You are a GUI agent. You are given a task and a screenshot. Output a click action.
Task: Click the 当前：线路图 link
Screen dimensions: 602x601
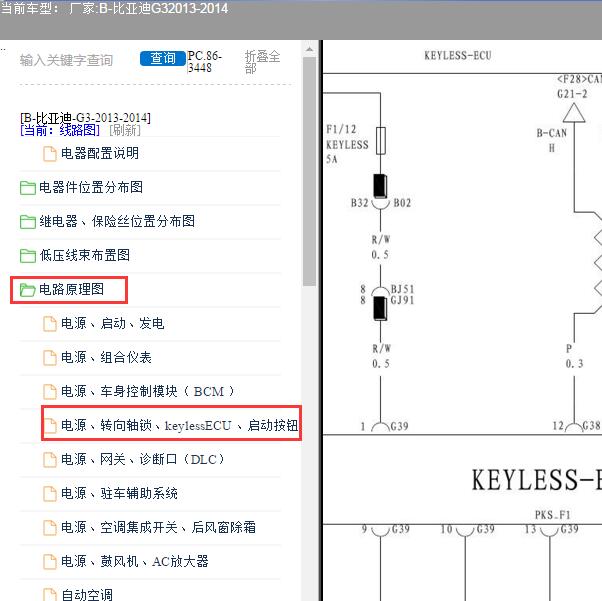(x=60, y=130)
